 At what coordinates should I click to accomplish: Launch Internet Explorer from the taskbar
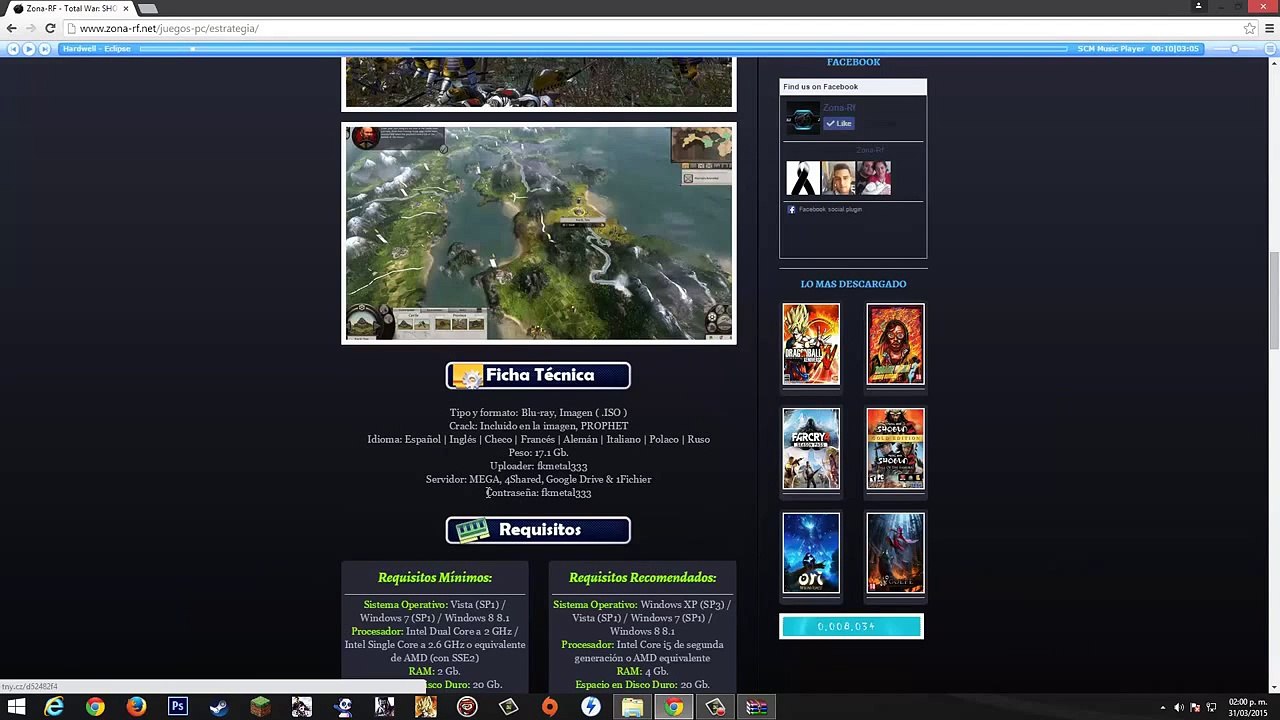point(54,707)
